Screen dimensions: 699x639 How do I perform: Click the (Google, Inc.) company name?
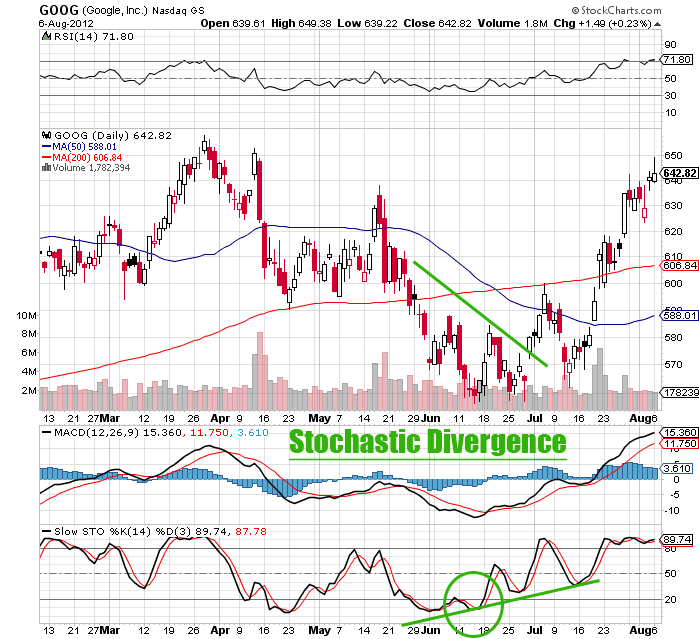pyautogui.click(x=115, y=10)
